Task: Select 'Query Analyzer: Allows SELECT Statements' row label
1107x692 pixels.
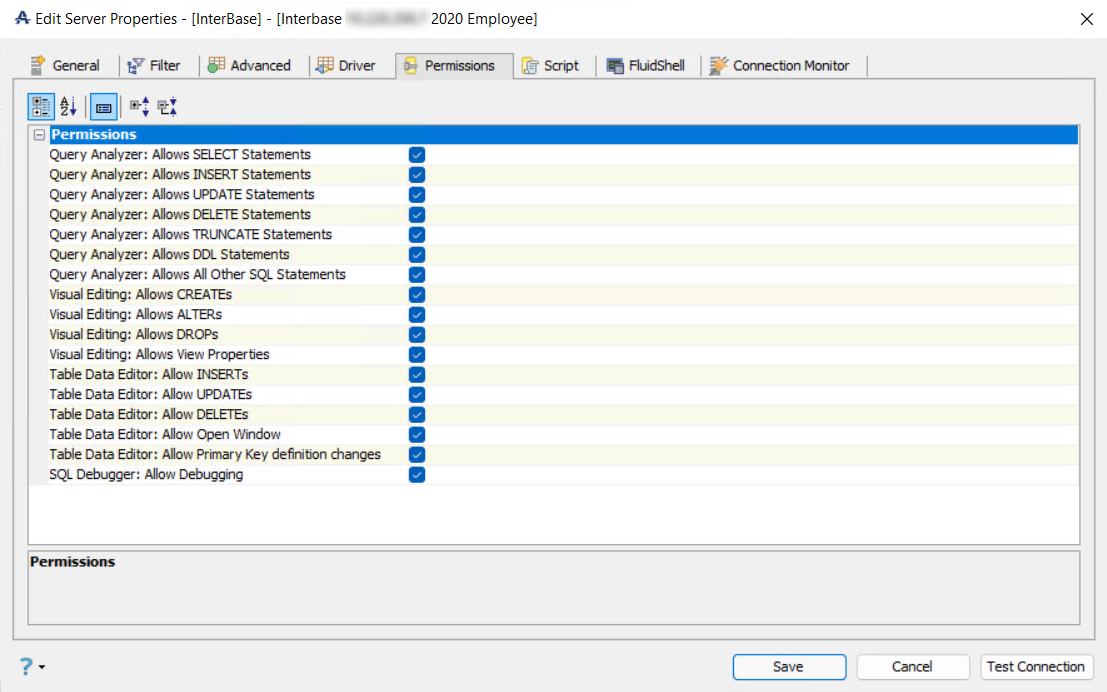Action: [180, 155]
